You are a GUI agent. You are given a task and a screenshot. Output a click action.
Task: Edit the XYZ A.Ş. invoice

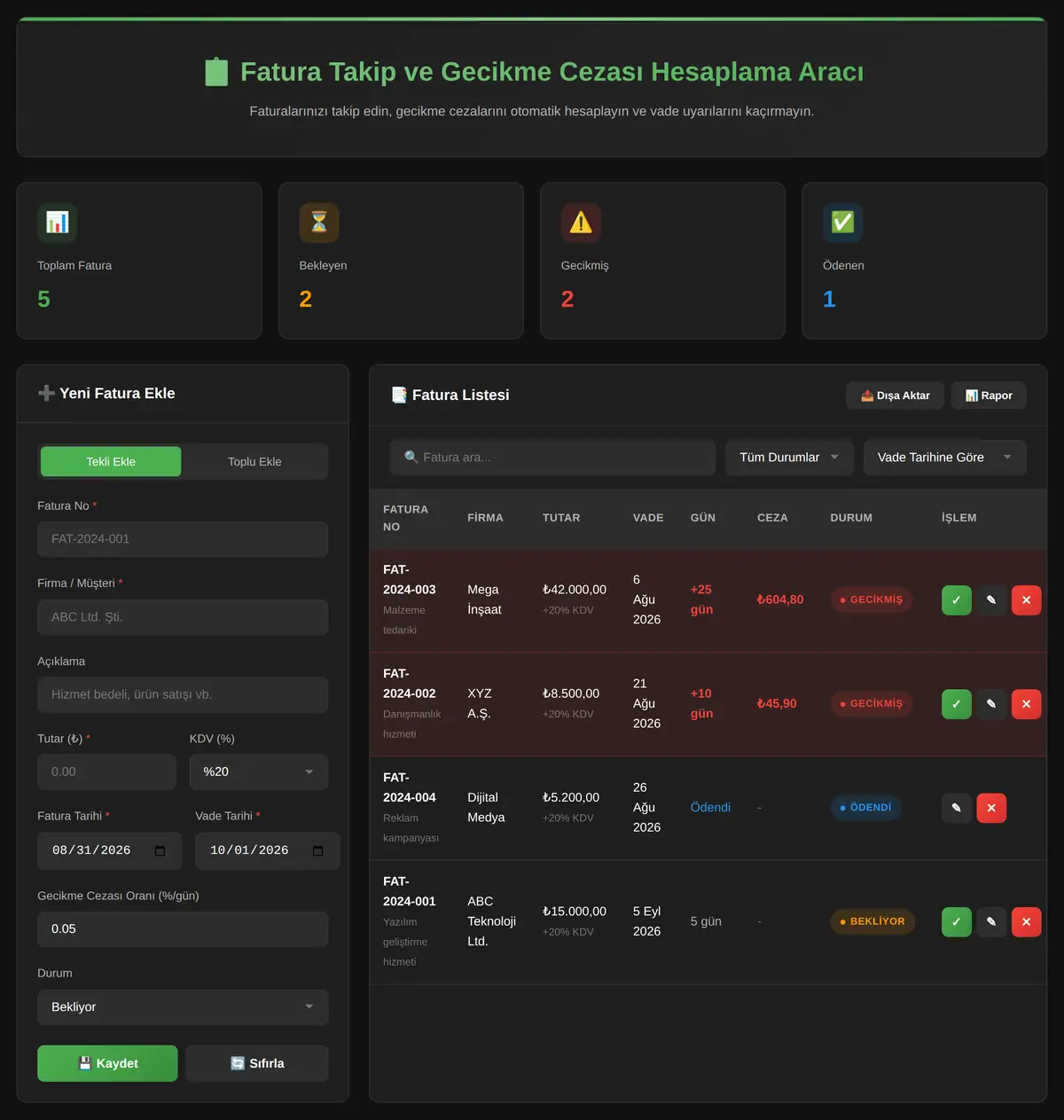pos(991,704)
